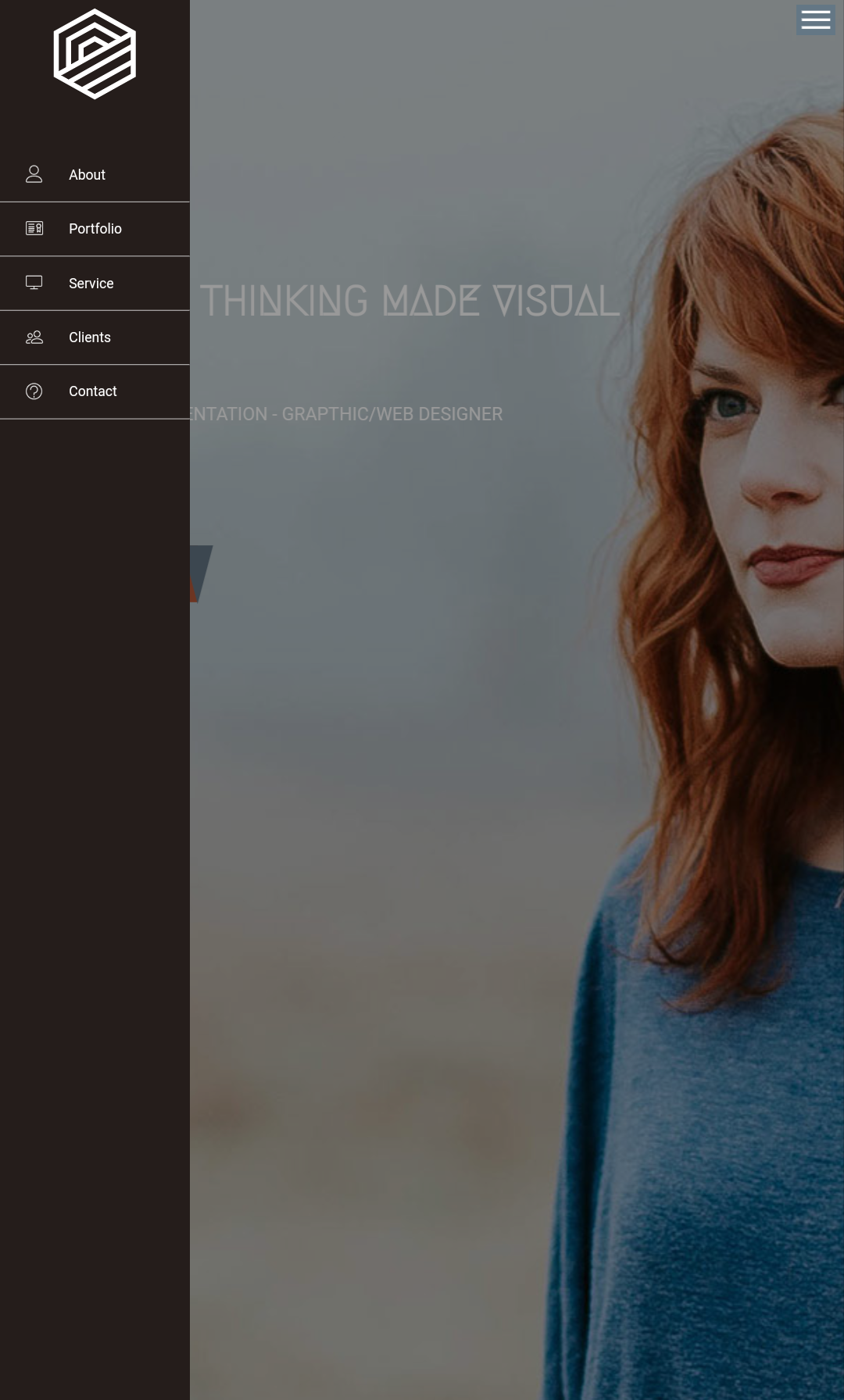
Task: Go to the Portfolio section
Action: 95,229
